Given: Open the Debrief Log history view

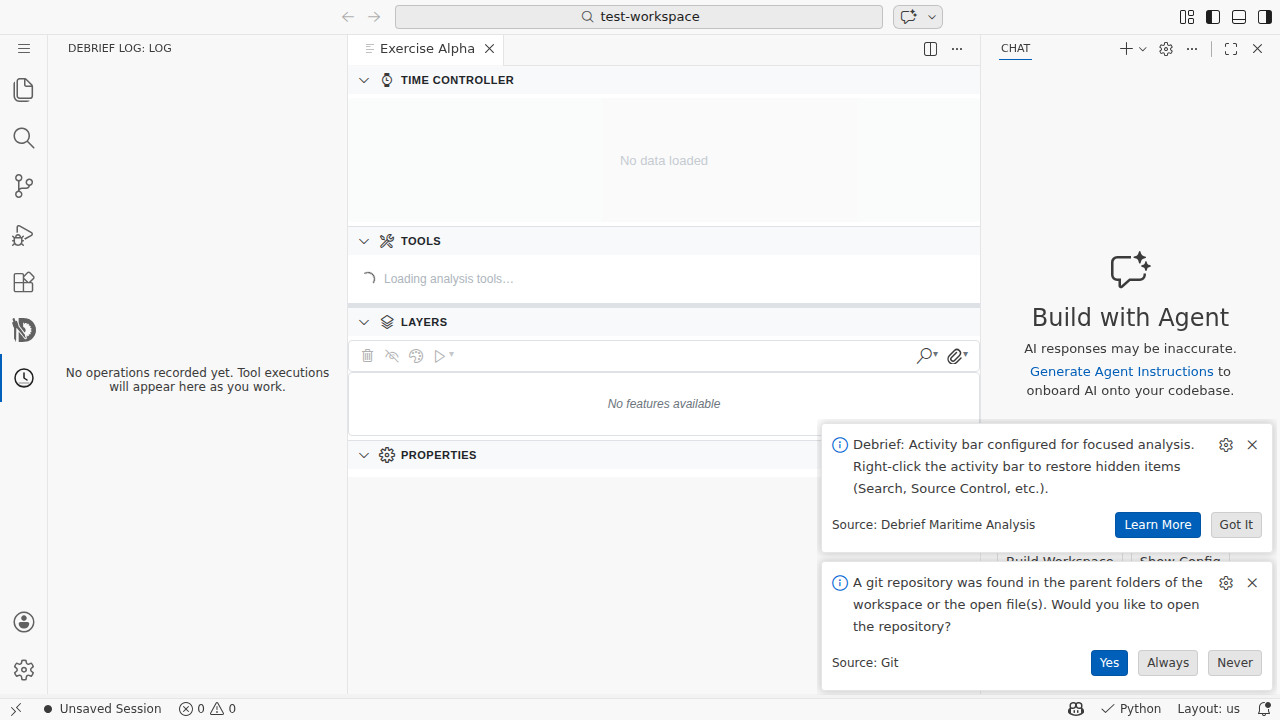Looking at the screenshot, I should pyautogui.click(x=24, y=378).
